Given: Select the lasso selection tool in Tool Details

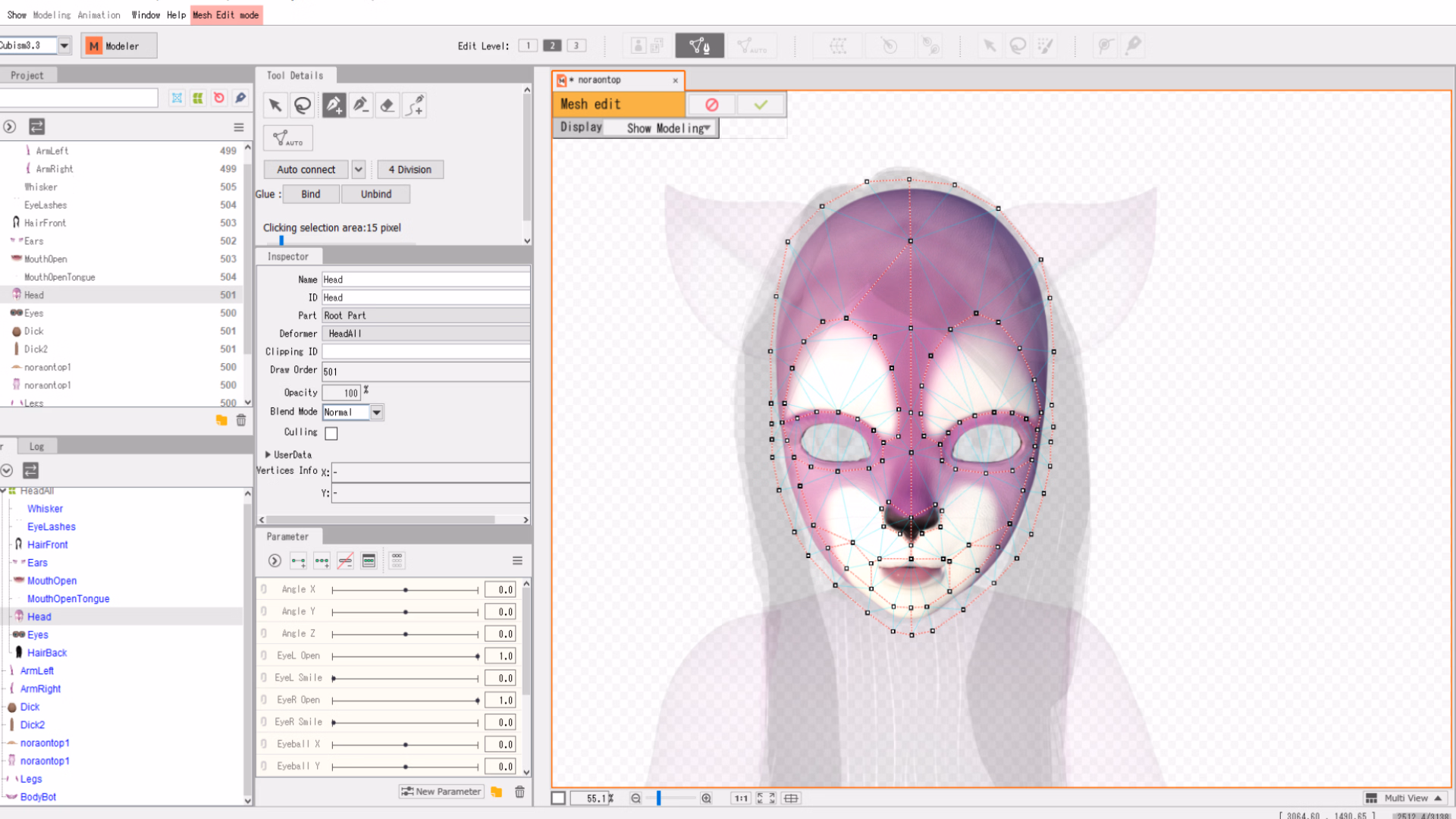Looking at the screenshot, I should 303,105.
